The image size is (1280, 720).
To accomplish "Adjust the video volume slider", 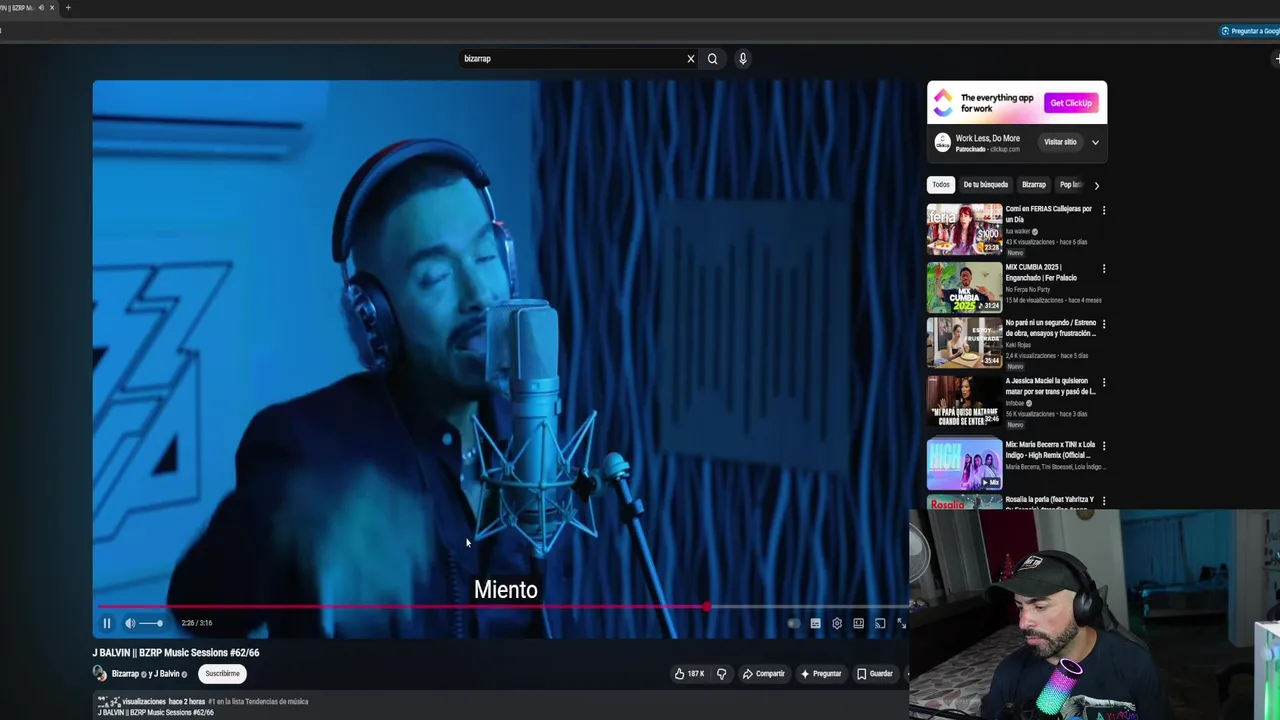I will pos(151,623).
